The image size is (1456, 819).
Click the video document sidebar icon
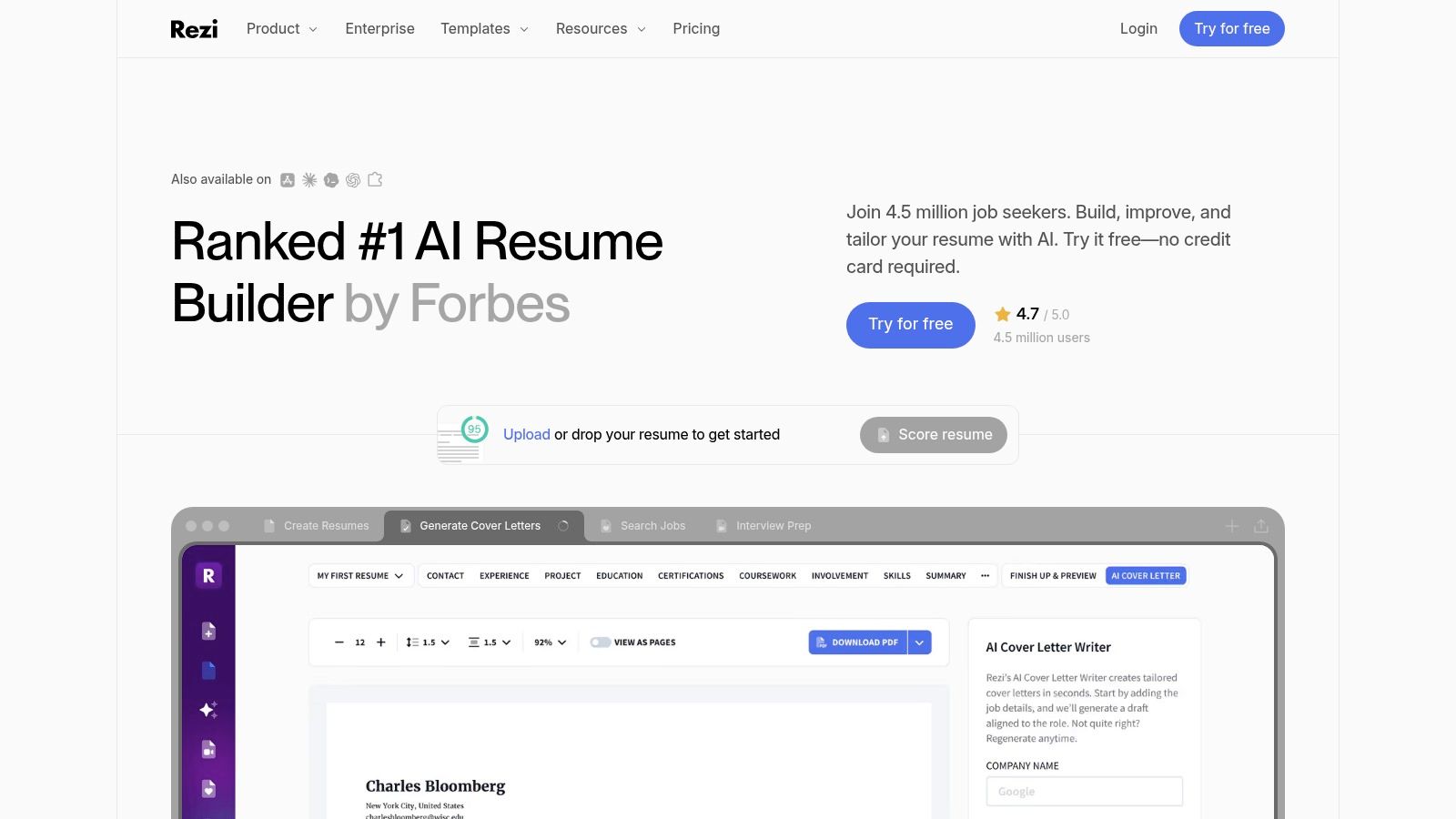tap(208, 749)
